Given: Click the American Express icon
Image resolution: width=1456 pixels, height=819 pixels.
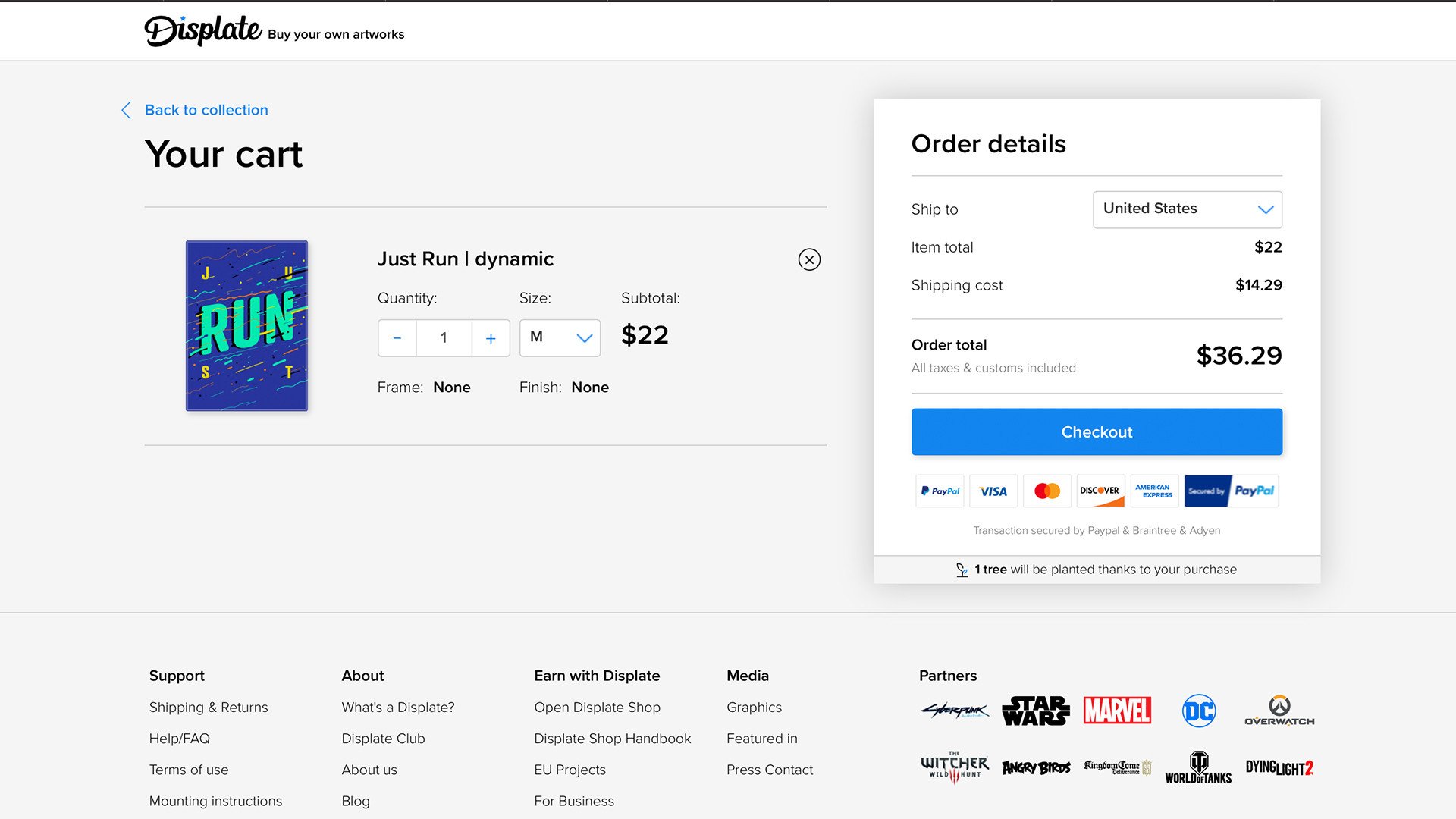Looking at the screenshot, I should pos(1154,491).
